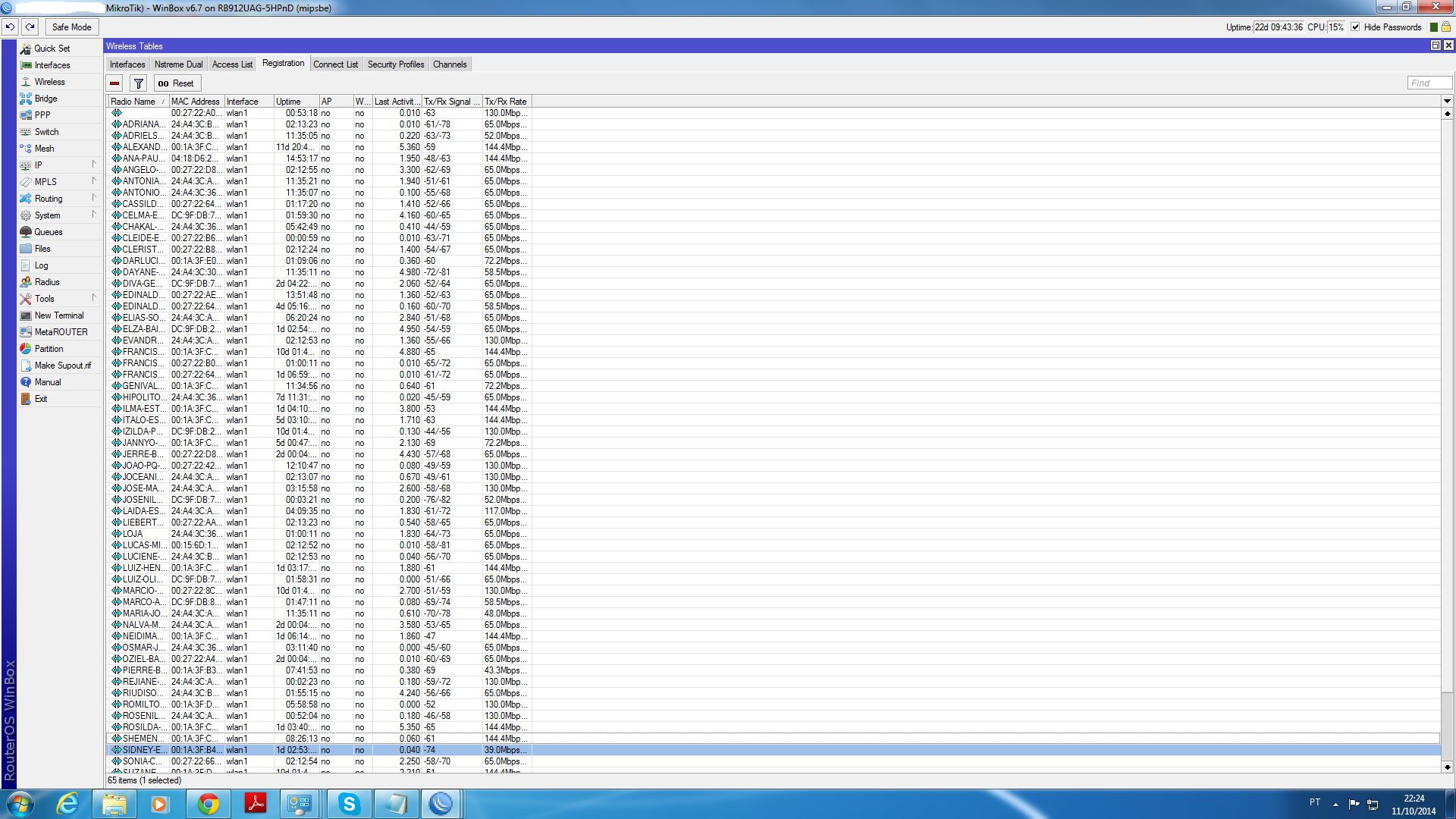This screenshot has width=1456, height=819.
Task: Open Internet Explorer from the taskbar
Action: [67, 804]
